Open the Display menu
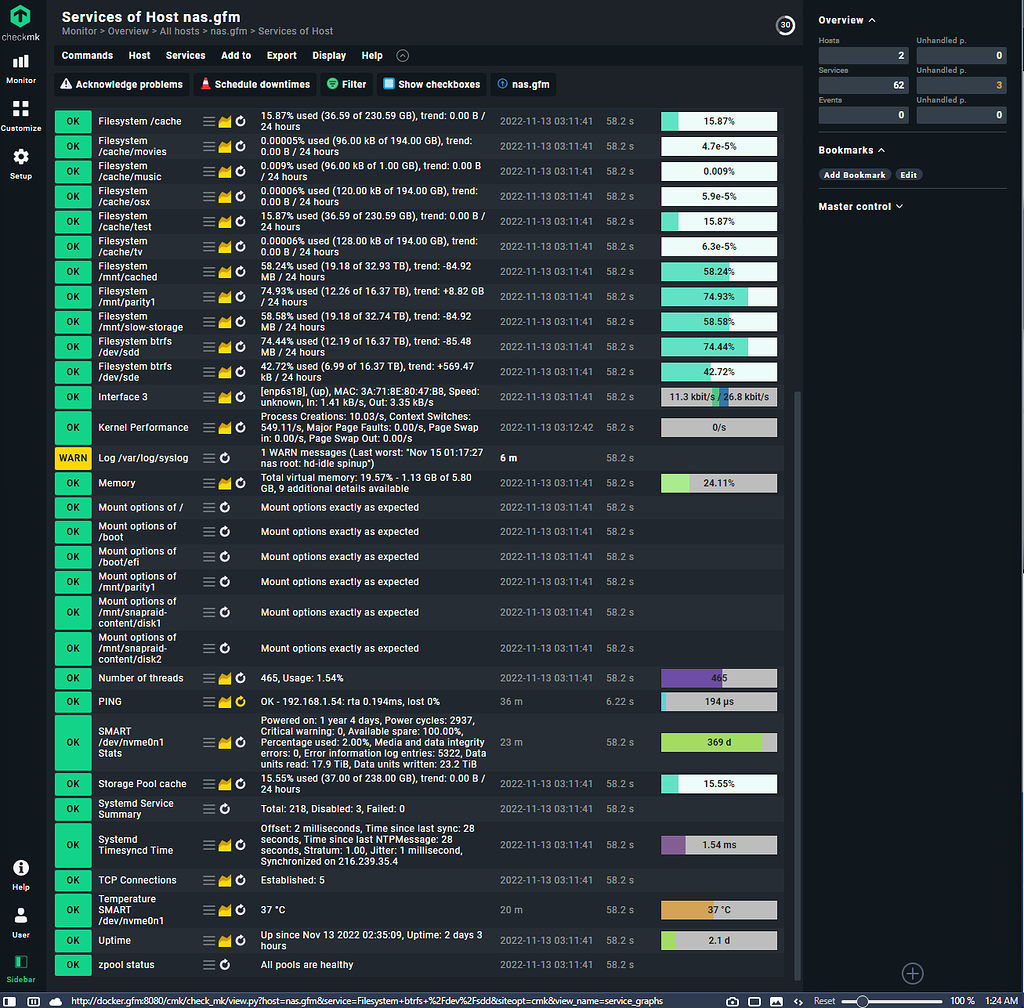 [329, 55]
